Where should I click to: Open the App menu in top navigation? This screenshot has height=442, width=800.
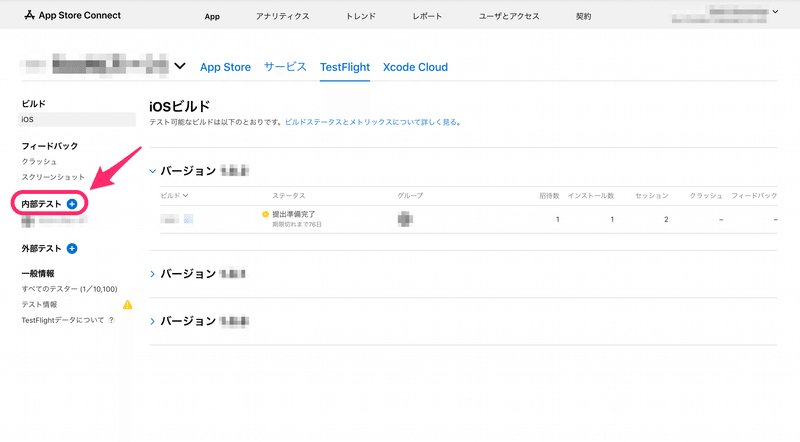pyautogui.click(x=212, y=16)
